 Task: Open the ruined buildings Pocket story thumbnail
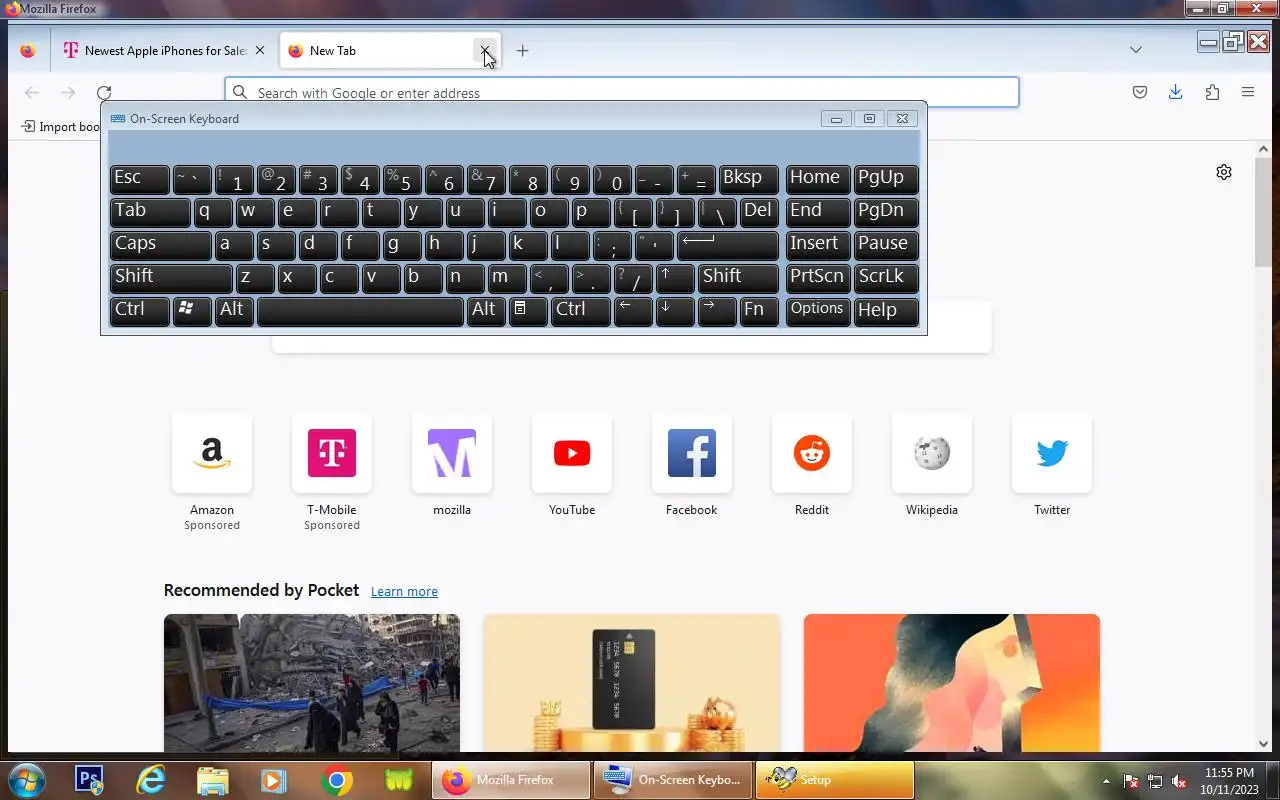(312, 683)
